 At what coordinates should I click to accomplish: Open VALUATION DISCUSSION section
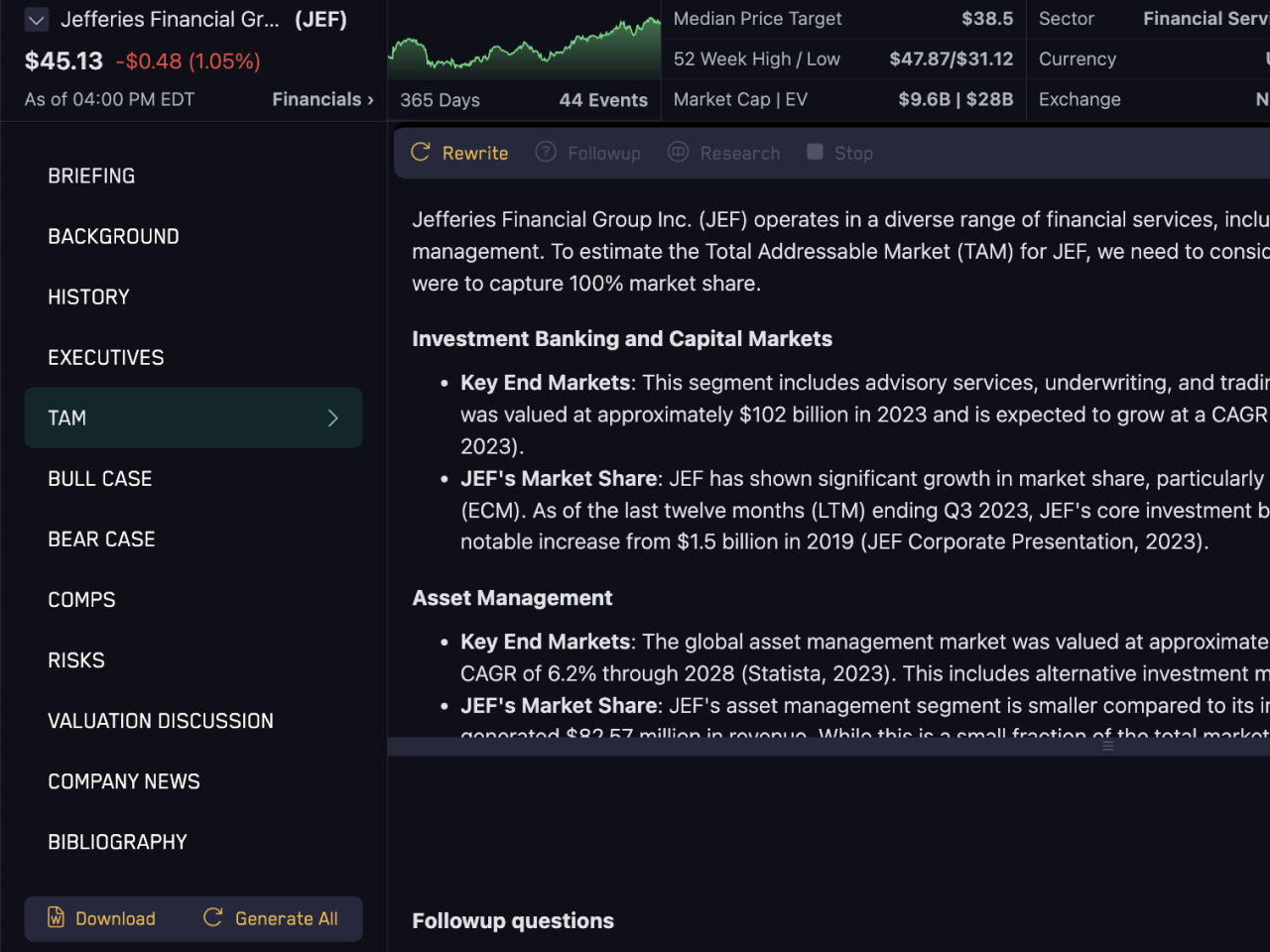tap(193, 720)
